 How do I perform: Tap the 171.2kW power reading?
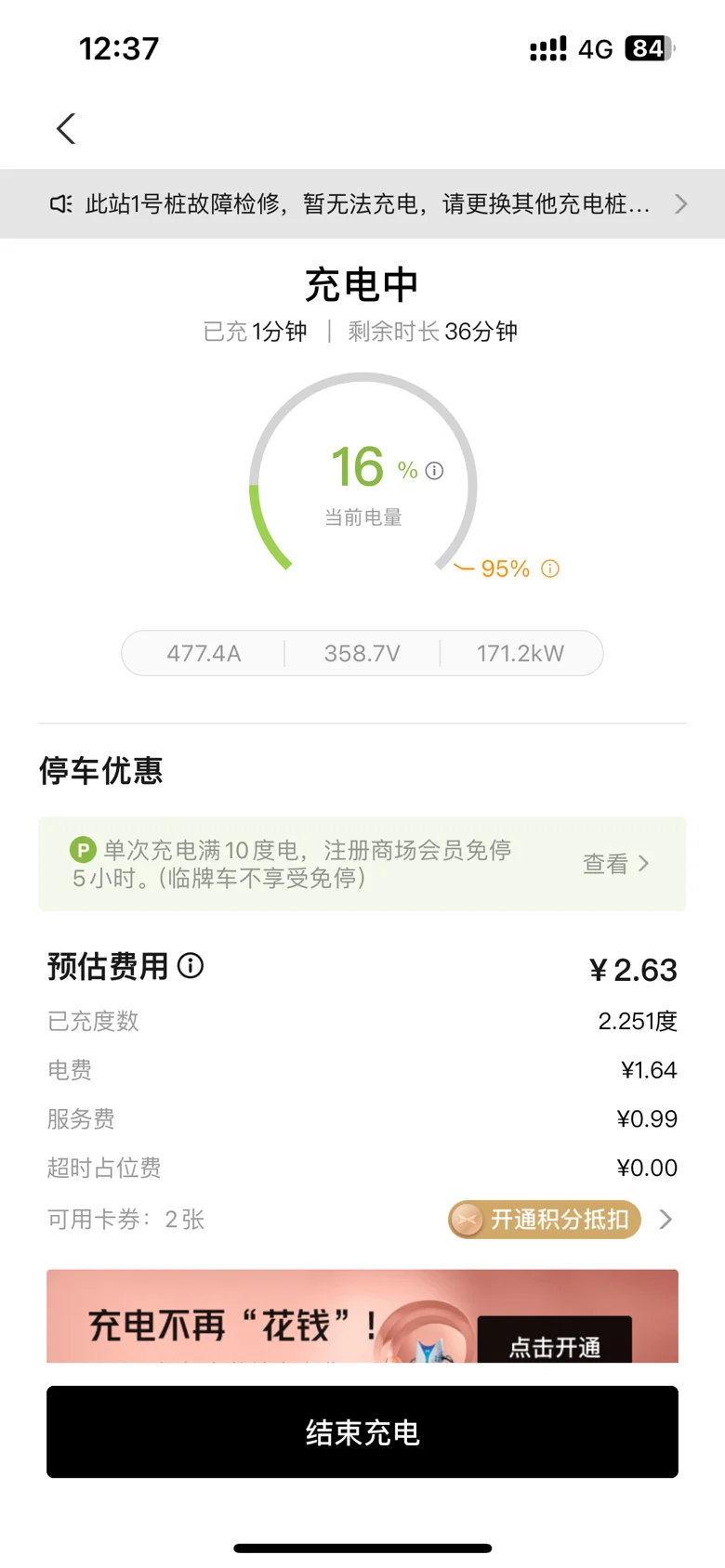click(521, 653)
